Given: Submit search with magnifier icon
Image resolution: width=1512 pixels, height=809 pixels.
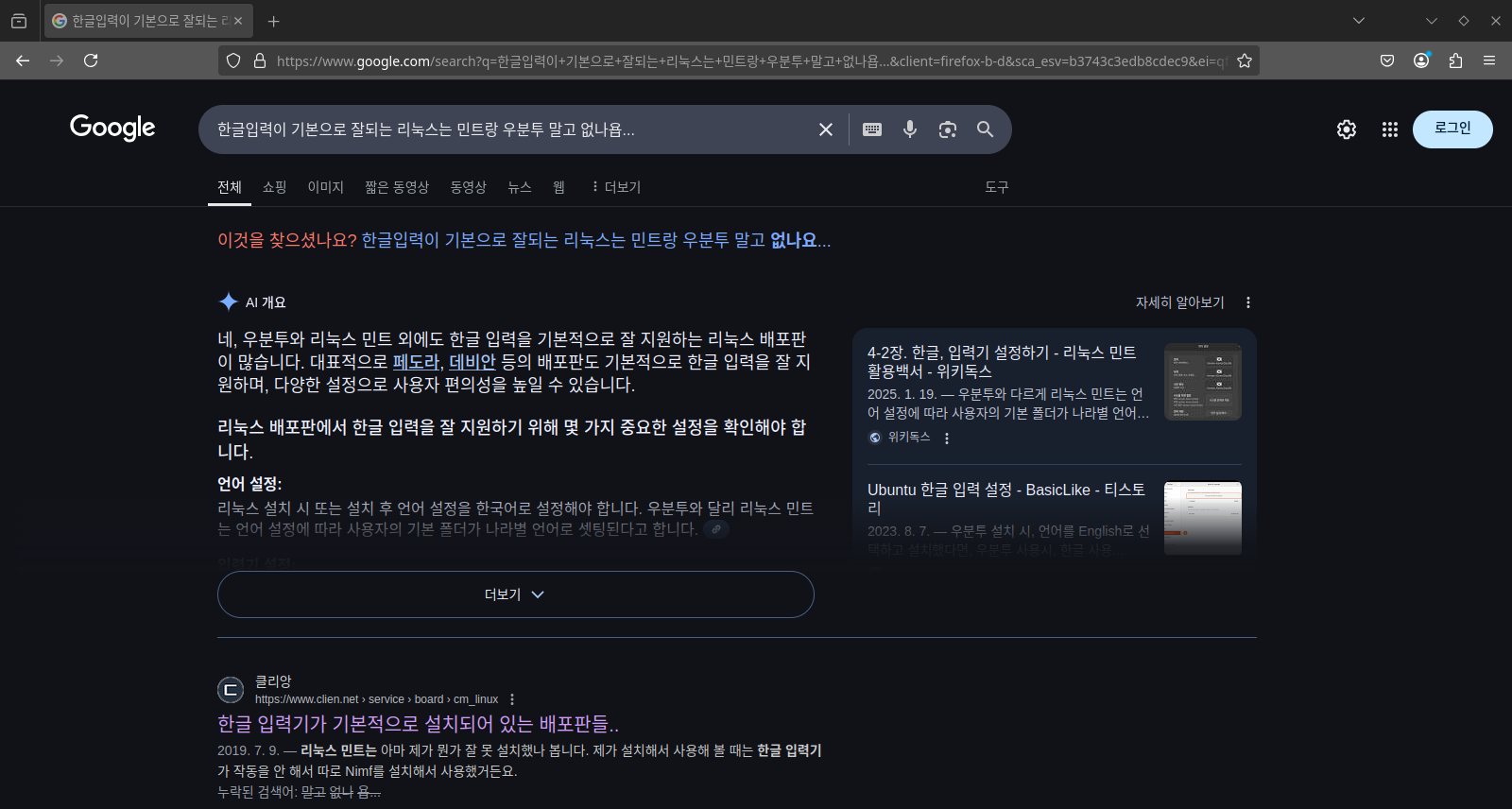Looking at the screenshot, I should coord(985,129).
